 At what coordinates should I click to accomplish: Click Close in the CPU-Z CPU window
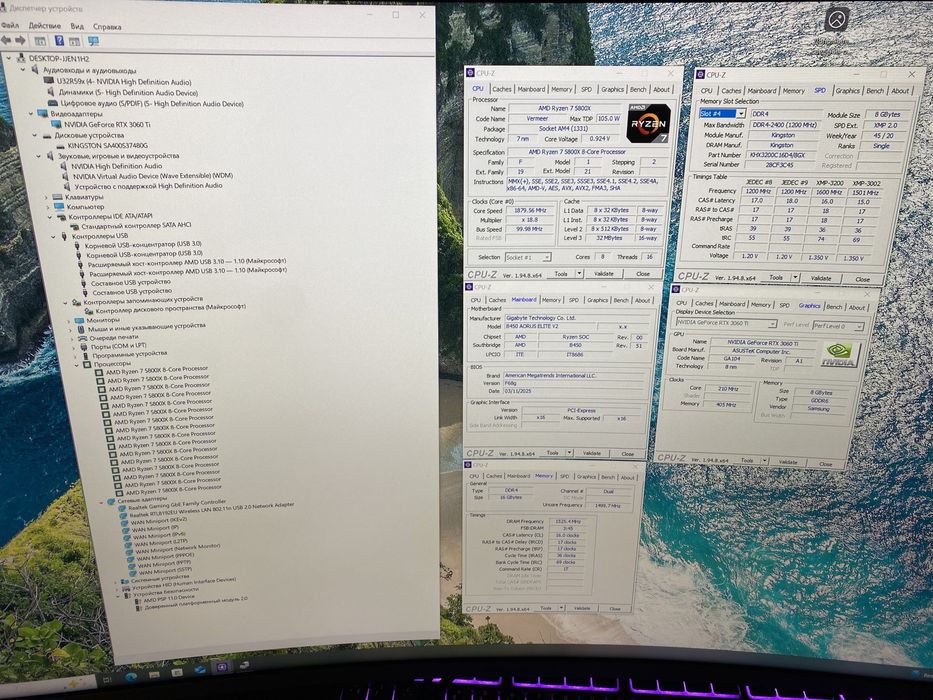coord(643,274)
